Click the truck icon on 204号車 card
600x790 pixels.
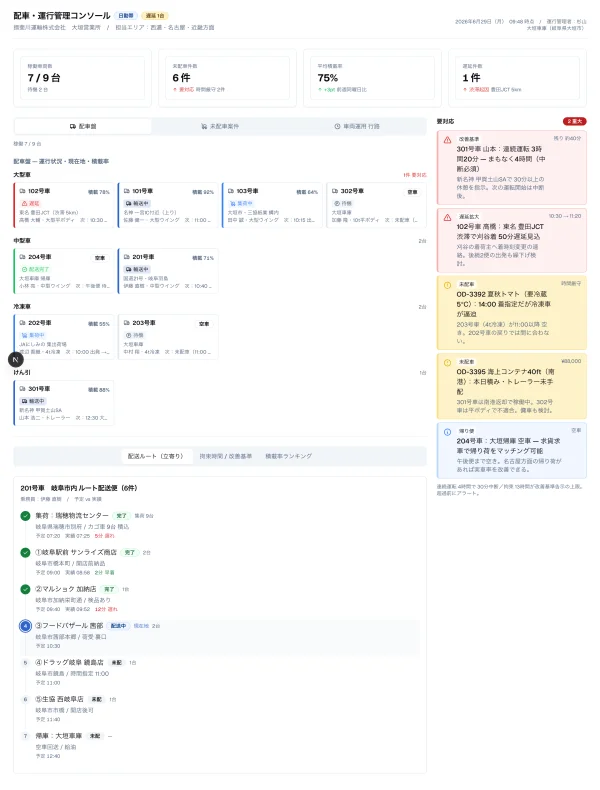click(x=22, y=257)
